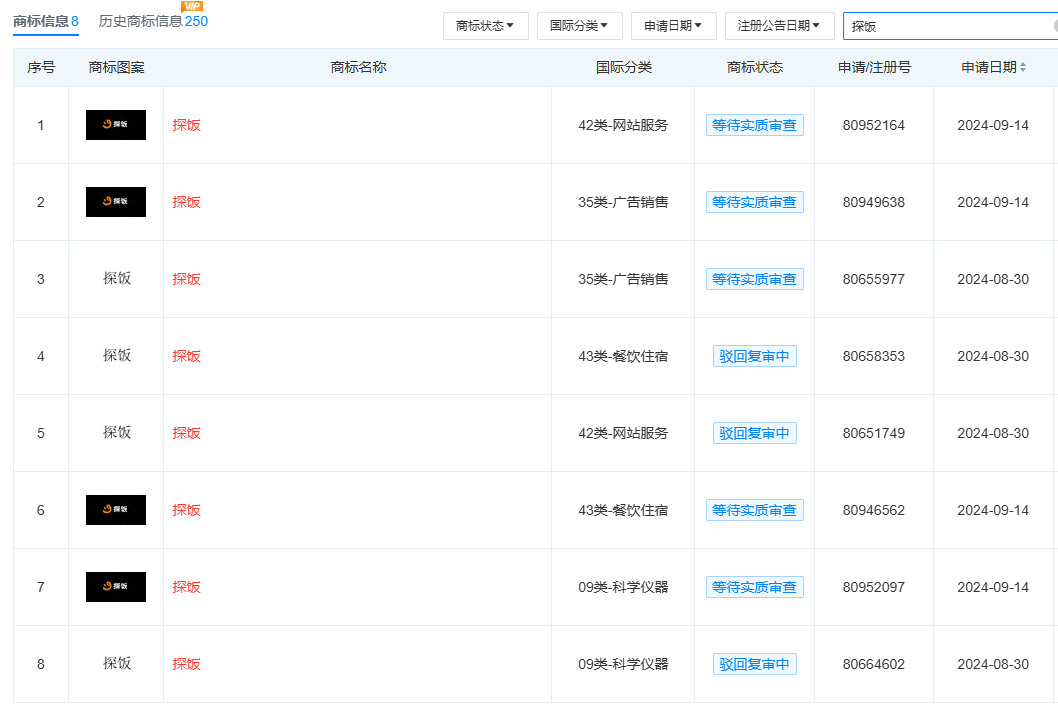
Task: Open trademark logo thumbnail in row 6
Action: coord(116,510)
